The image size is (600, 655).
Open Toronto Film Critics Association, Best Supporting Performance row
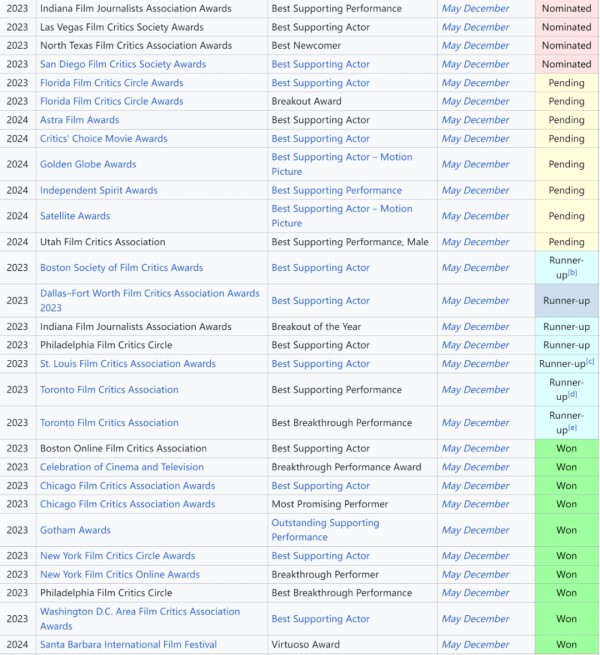(x=109, y=389)
